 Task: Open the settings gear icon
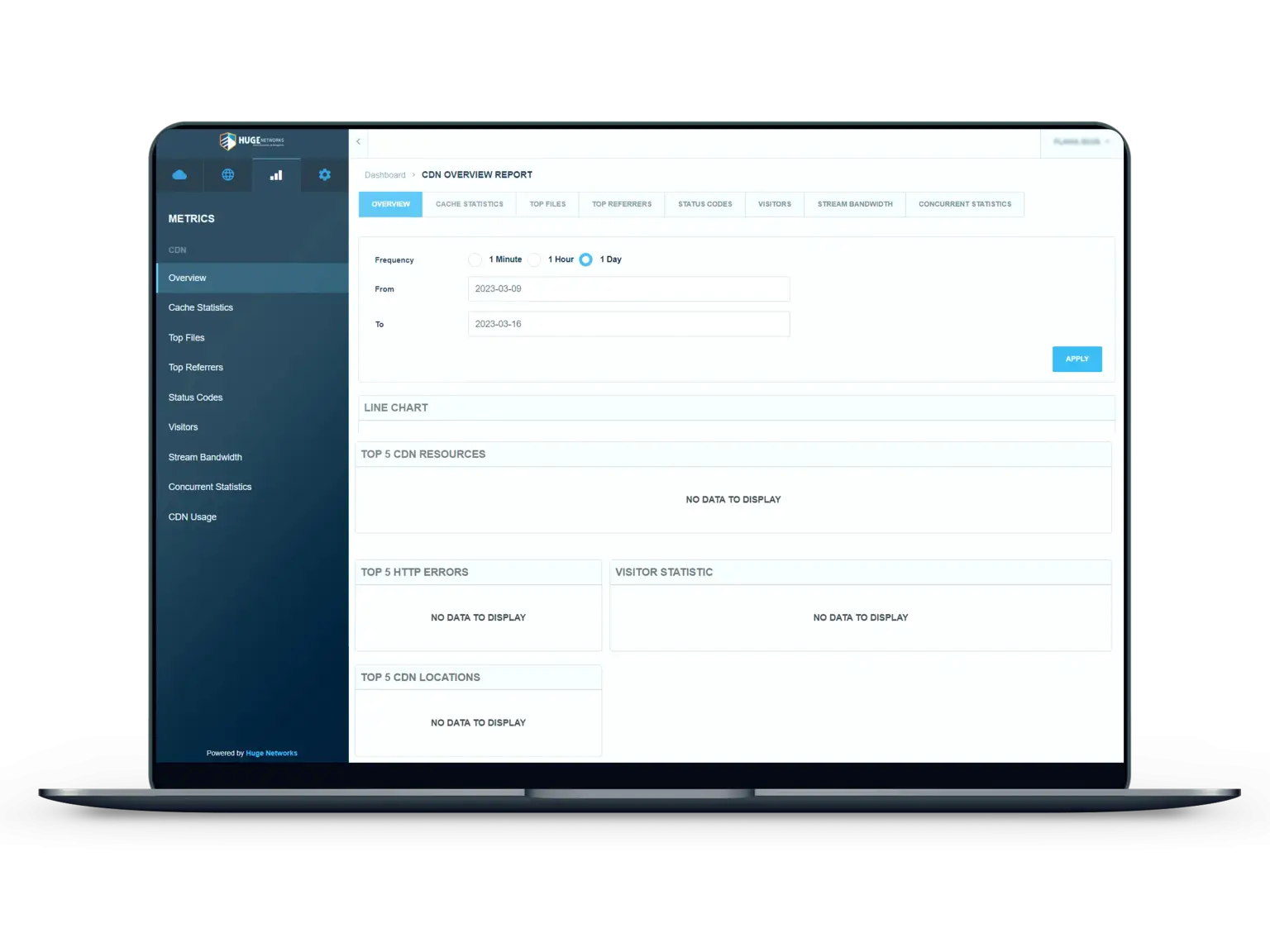point(324,175)
